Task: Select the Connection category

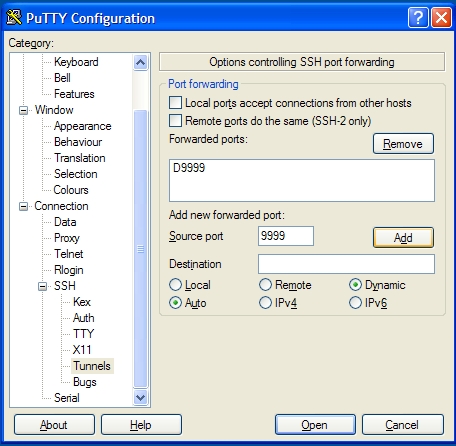Action: (x=61, y=206)
